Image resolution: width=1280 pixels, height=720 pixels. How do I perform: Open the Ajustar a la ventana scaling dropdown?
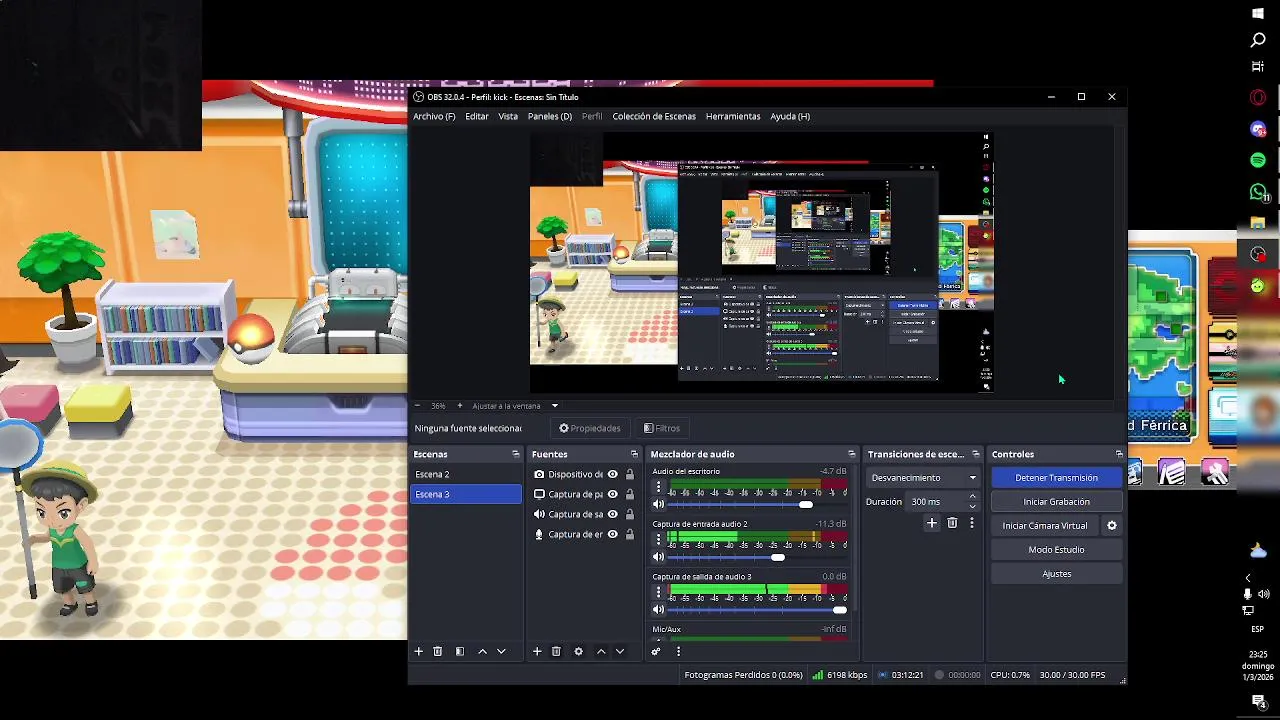[514, 406]
